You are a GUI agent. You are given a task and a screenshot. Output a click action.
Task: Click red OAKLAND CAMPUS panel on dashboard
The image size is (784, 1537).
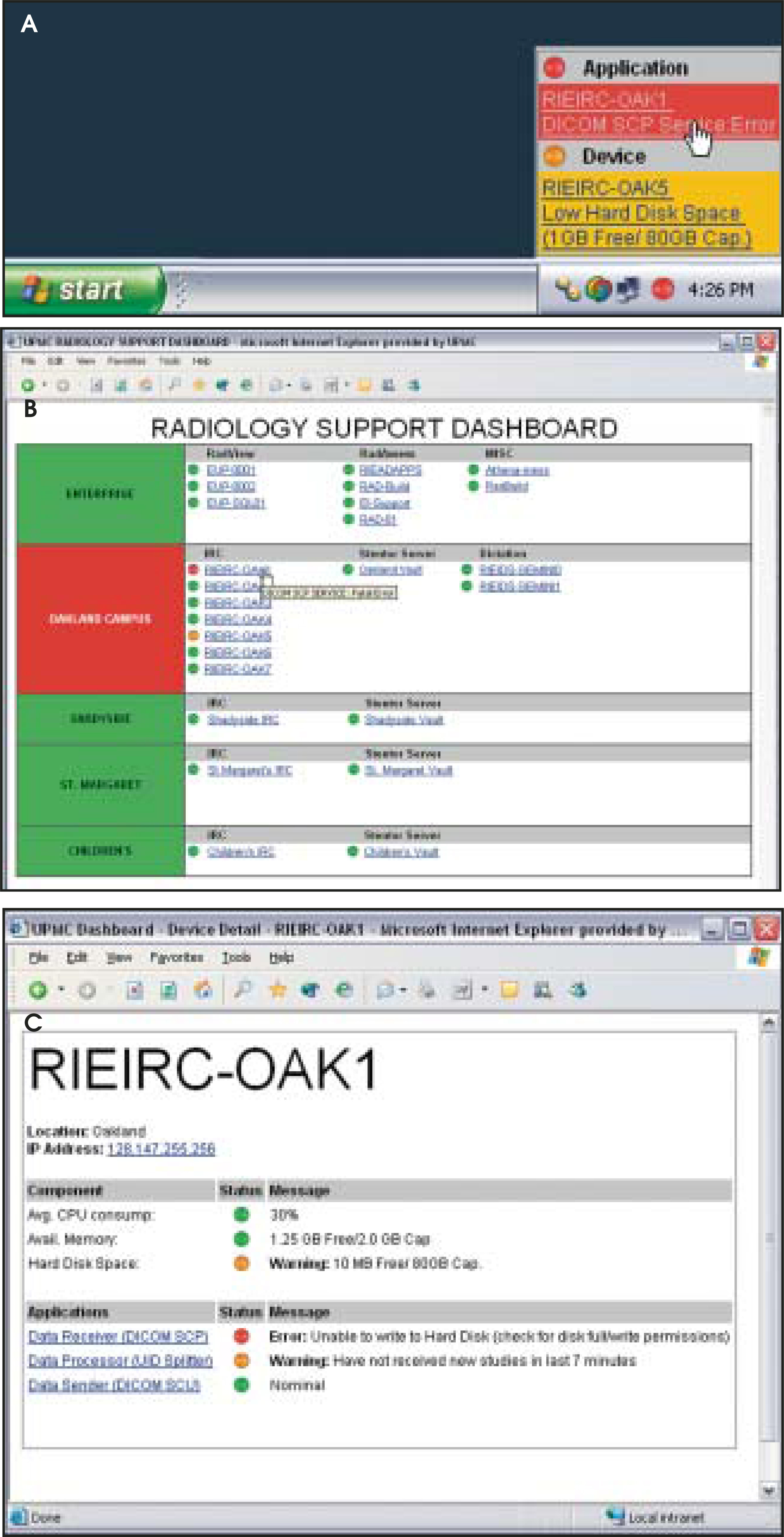(100, 618)
